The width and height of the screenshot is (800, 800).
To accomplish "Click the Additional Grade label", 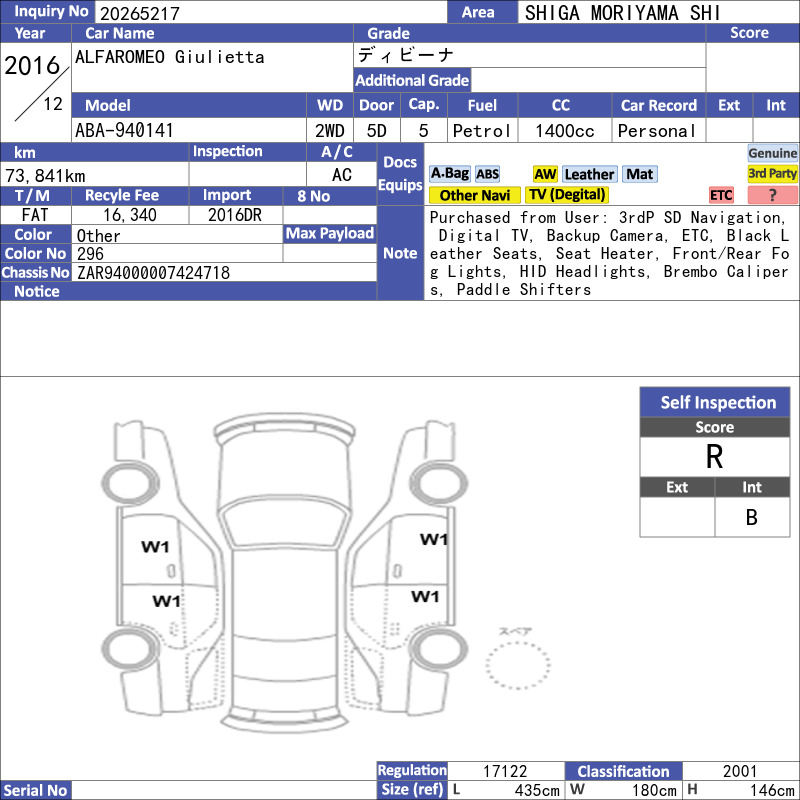I will click(412, 80).
